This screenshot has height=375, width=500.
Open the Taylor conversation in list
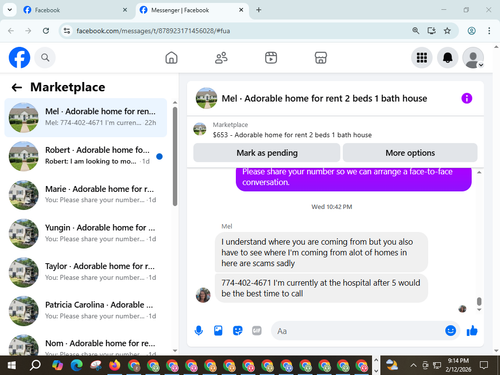pyautogui.click(x=86, y=272)
